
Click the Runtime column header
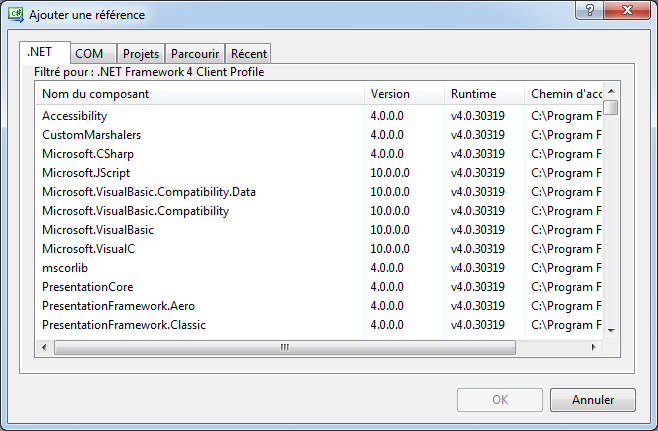tap(483, 94)
